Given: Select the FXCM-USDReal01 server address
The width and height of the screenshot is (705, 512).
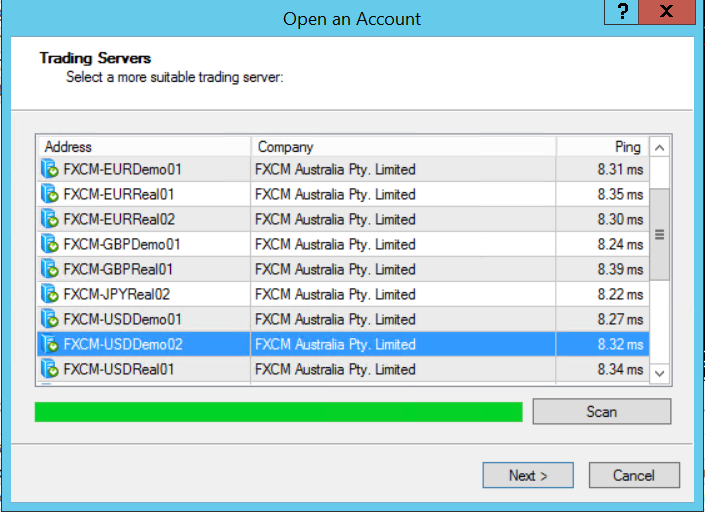Looking at the screenshot, I should pyautogui.click(x=119, y=369).
